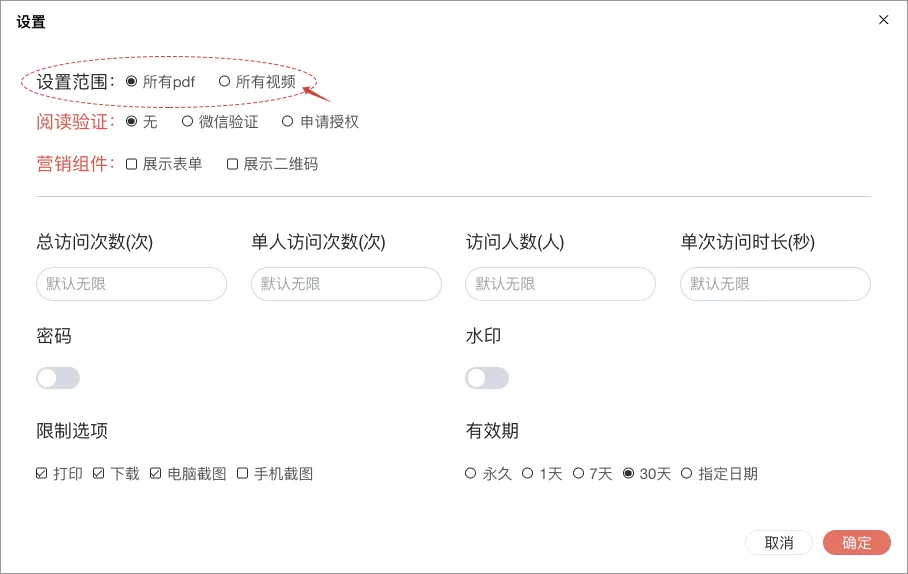Uncheck the 打印 restriction checkbox
Image resolution: width=908 pixels, height=574 pixels.
click(42, 474)
